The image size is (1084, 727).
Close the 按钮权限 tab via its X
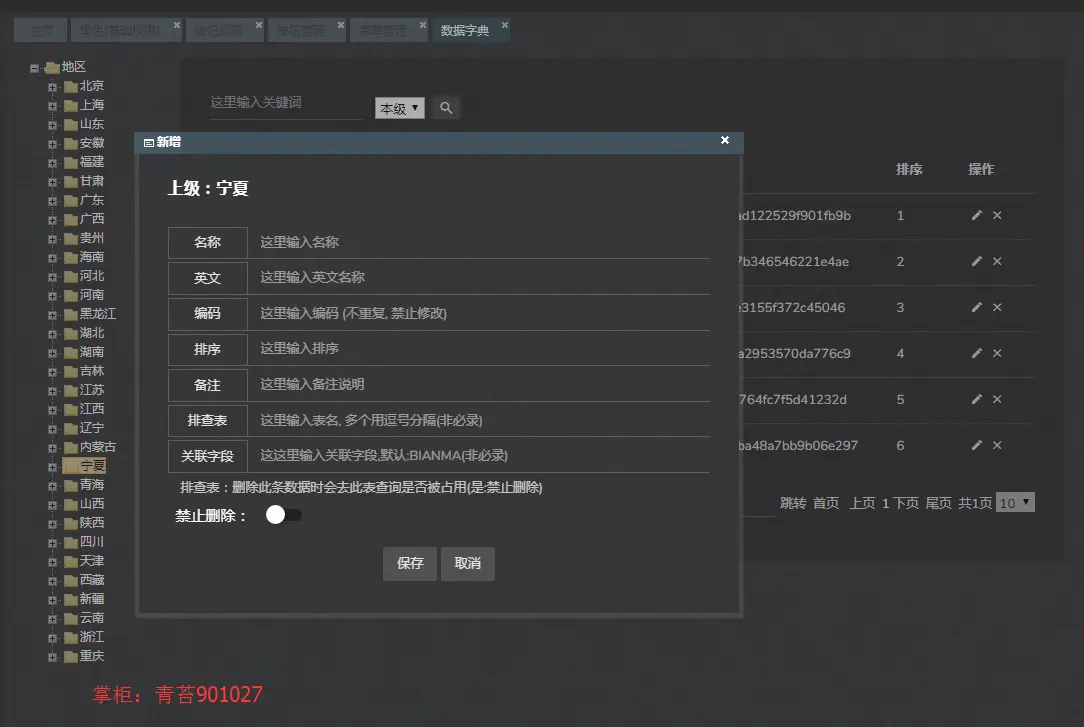259,25
